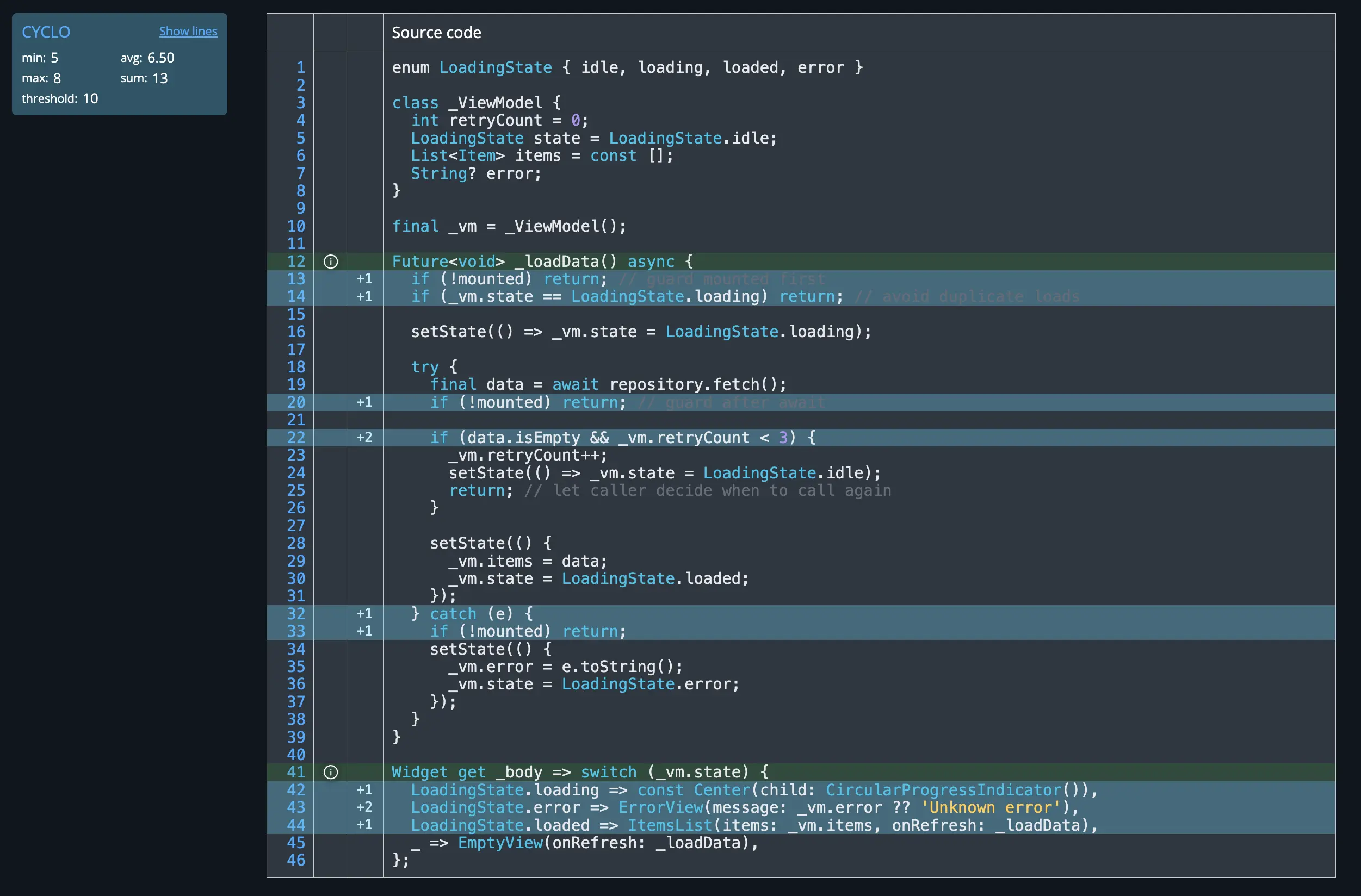This screenshot has width=1361, height=896.
Task: Click the max: 8 statistic
Action: coord(41,78)
